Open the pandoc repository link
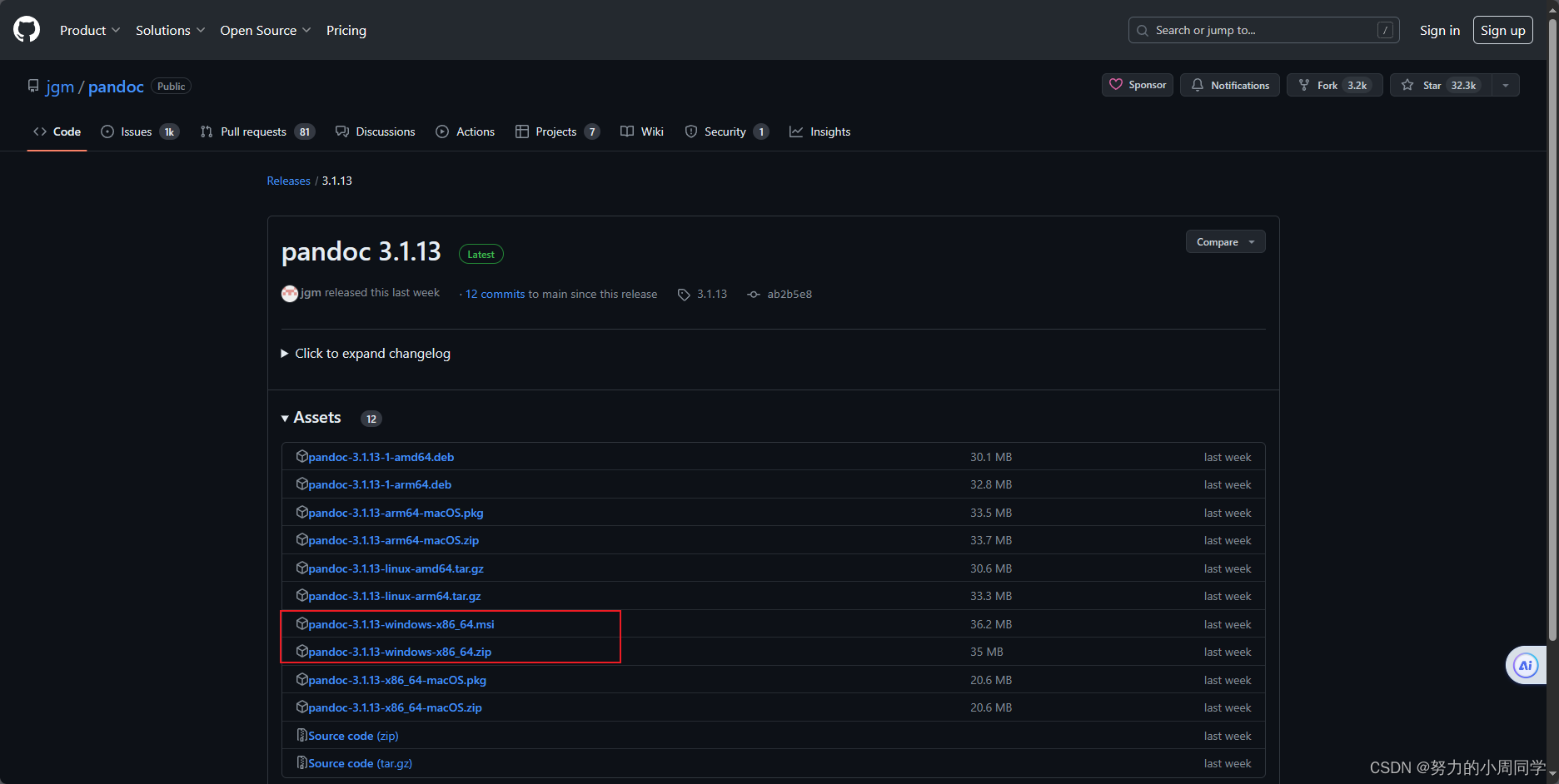 point(116,87)
